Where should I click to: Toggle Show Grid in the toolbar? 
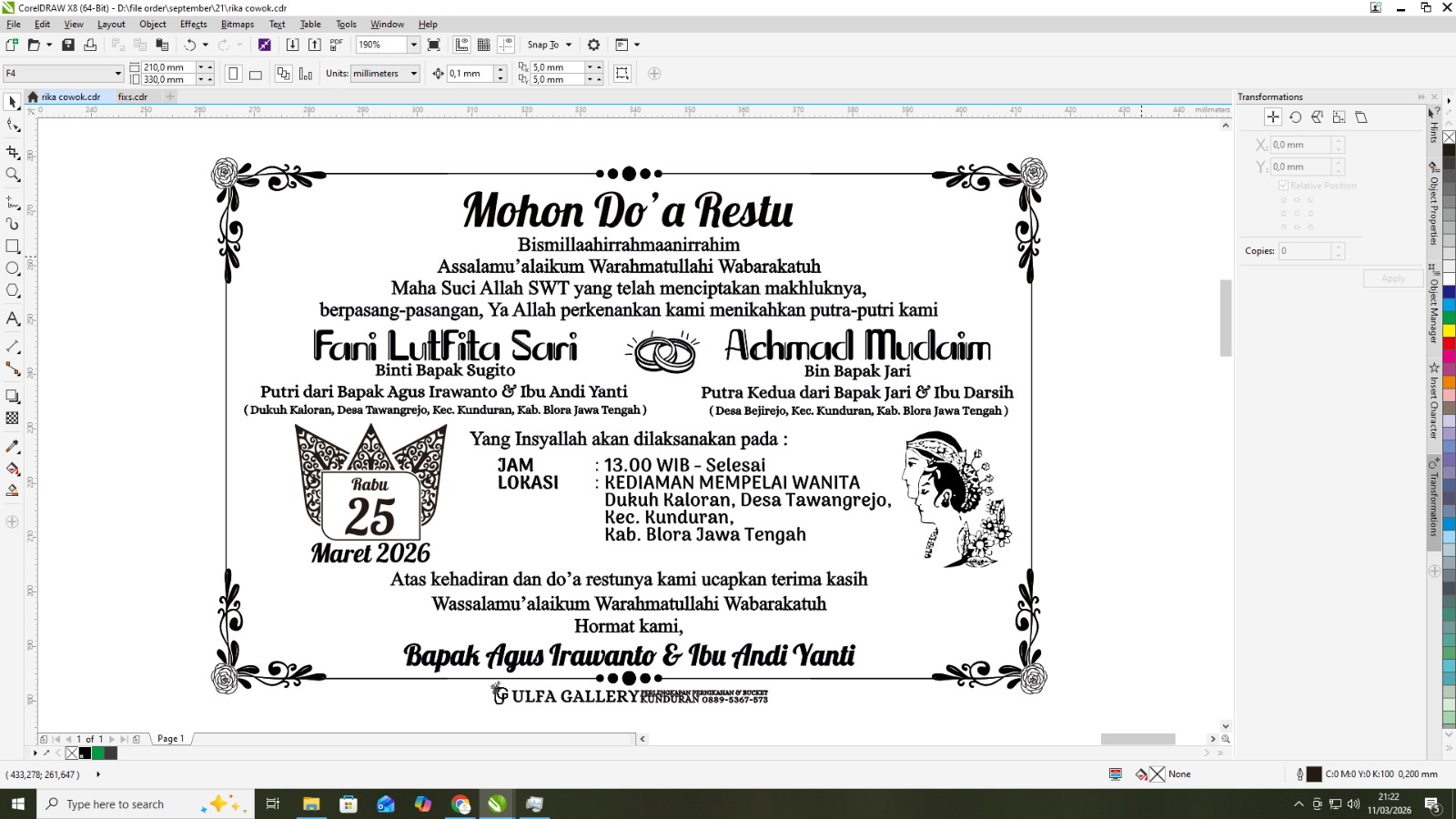point(484,45)
